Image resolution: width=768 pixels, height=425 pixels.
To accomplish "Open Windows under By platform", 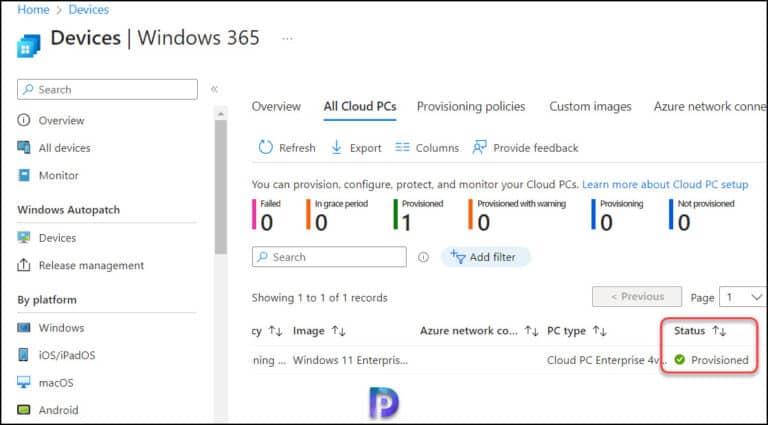I will pos(61,328).
